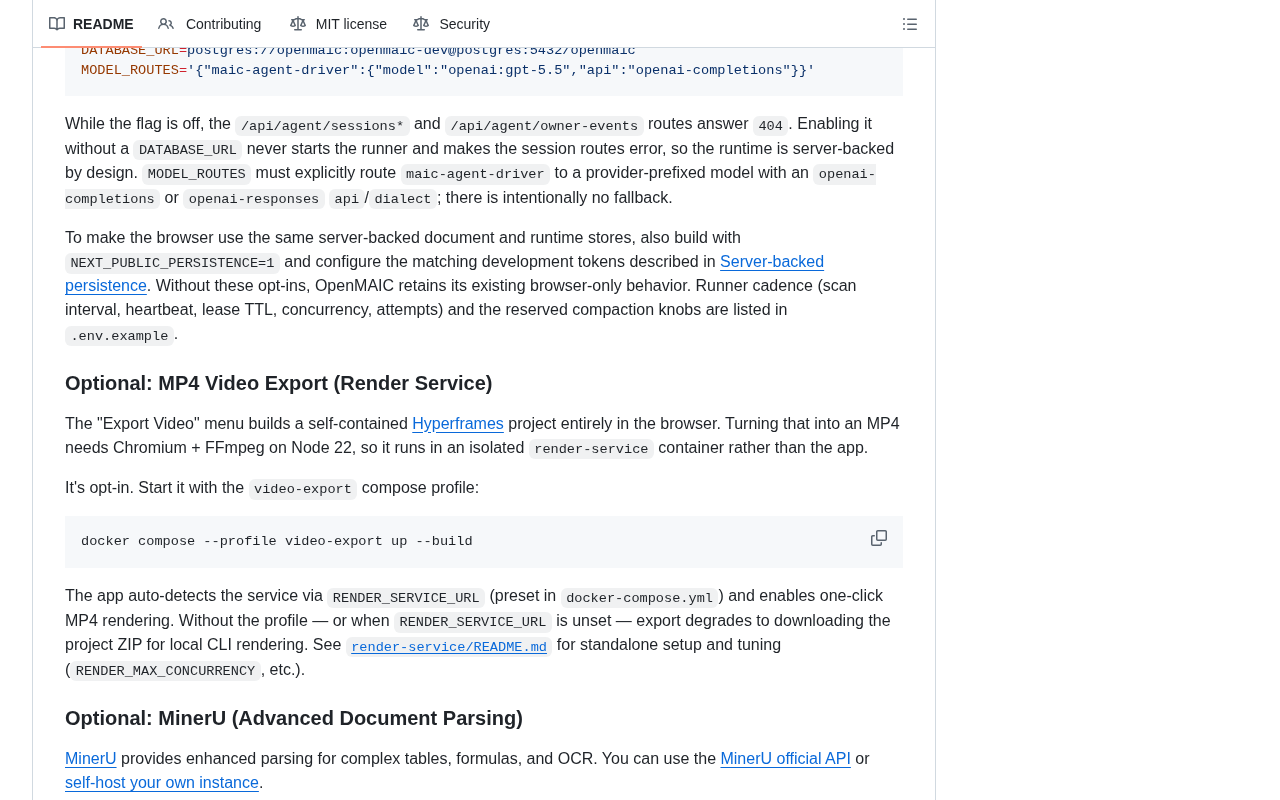The height and width of the screenshot is (800, 1280).
Task: Open the MinerU link at paragraph start
Action: [91, 759]
